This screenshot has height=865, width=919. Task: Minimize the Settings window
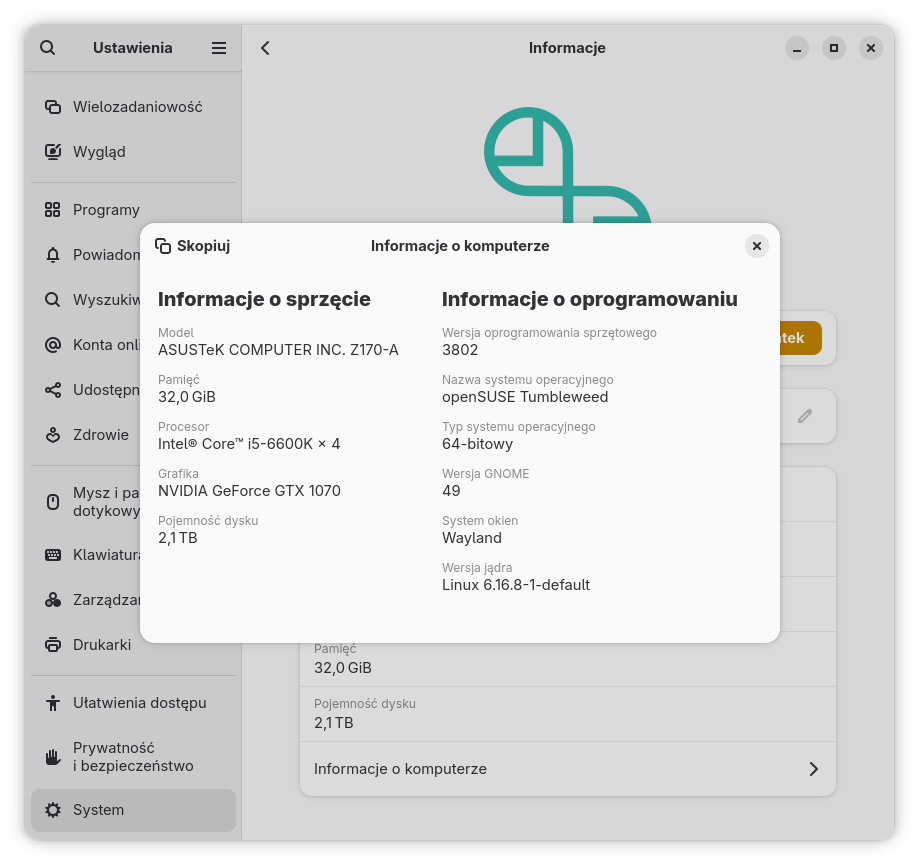click(797, 48)
